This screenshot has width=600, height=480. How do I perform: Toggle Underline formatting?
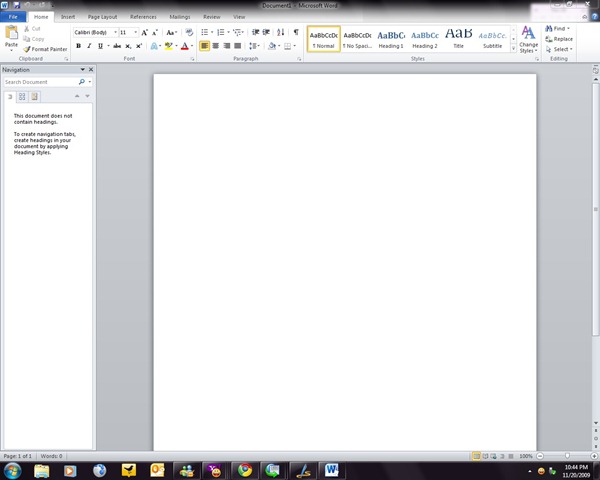click(x=100, y=46)
